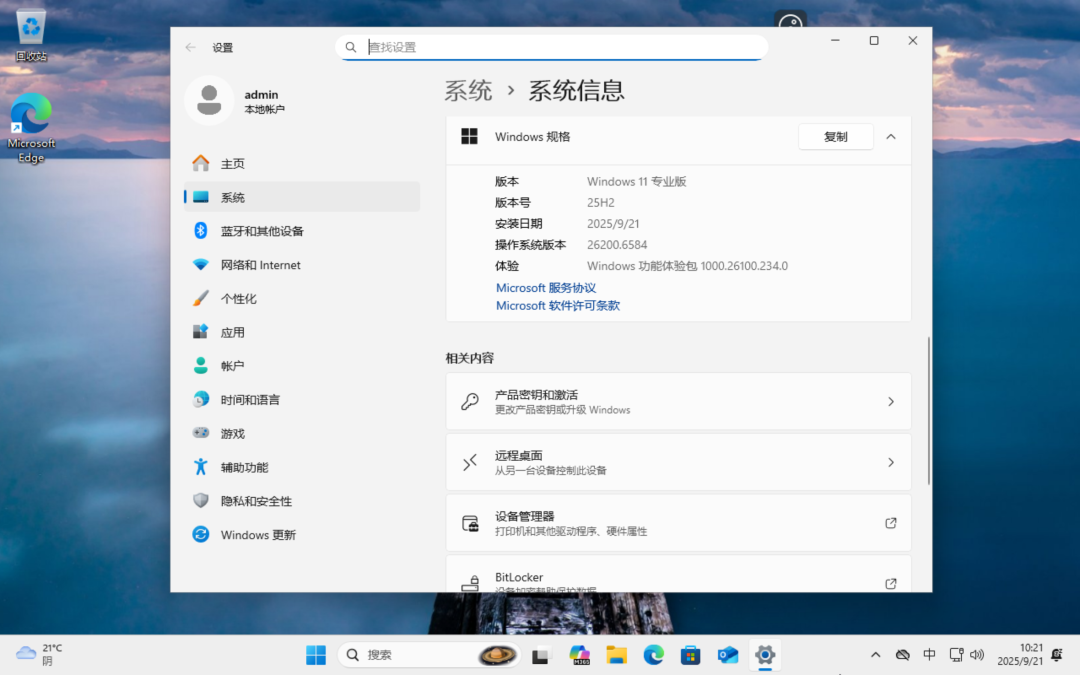Click BitLocker external link arrow
This screenshot has height=675, width=1080.
coord(891,583)
